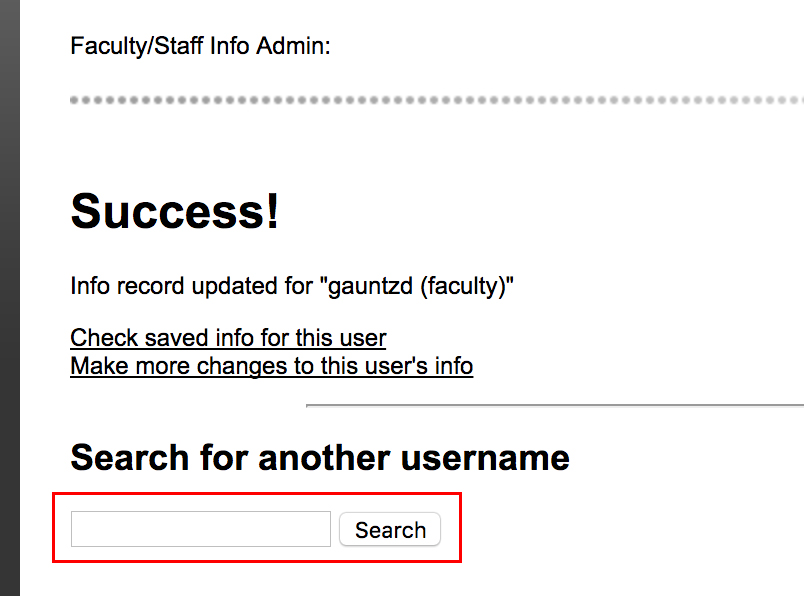Click the words Info record in the status message

127,286
